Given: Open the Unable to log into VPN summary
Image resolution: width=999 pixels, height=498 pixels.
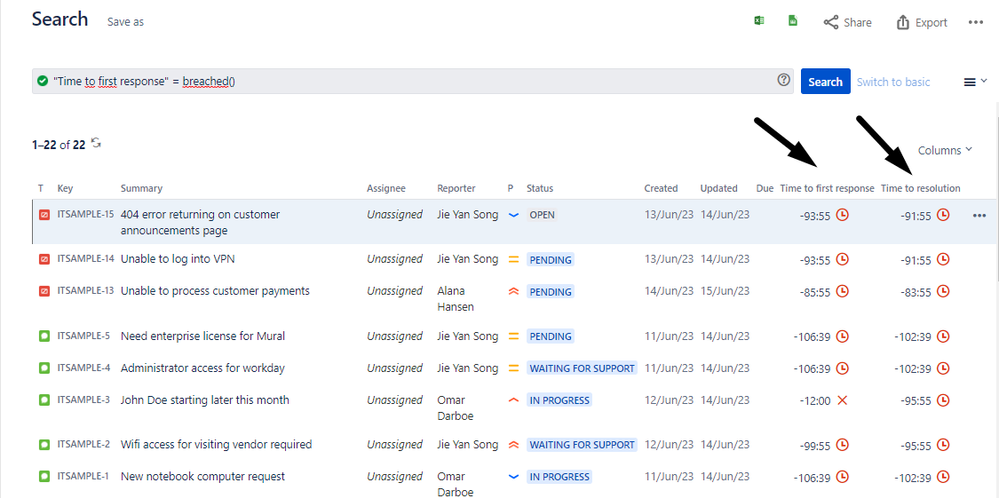Looking at the screenshot, I should coord(178,259).
